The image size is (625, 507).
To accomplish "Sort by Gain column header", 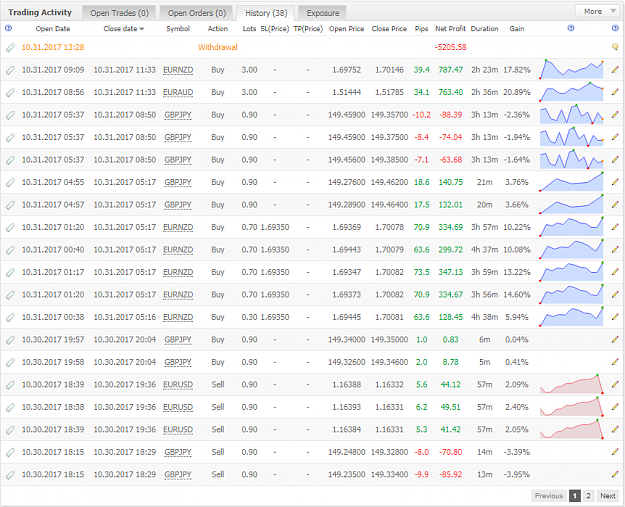I will (517, 29).
